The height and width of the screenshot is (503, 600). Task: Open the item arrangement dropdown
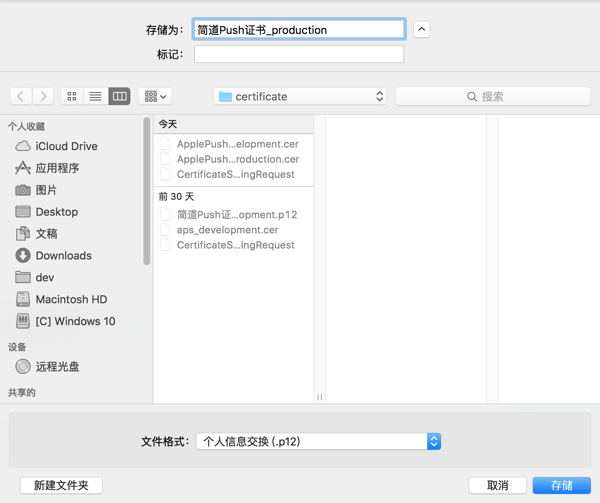[155, 96]
